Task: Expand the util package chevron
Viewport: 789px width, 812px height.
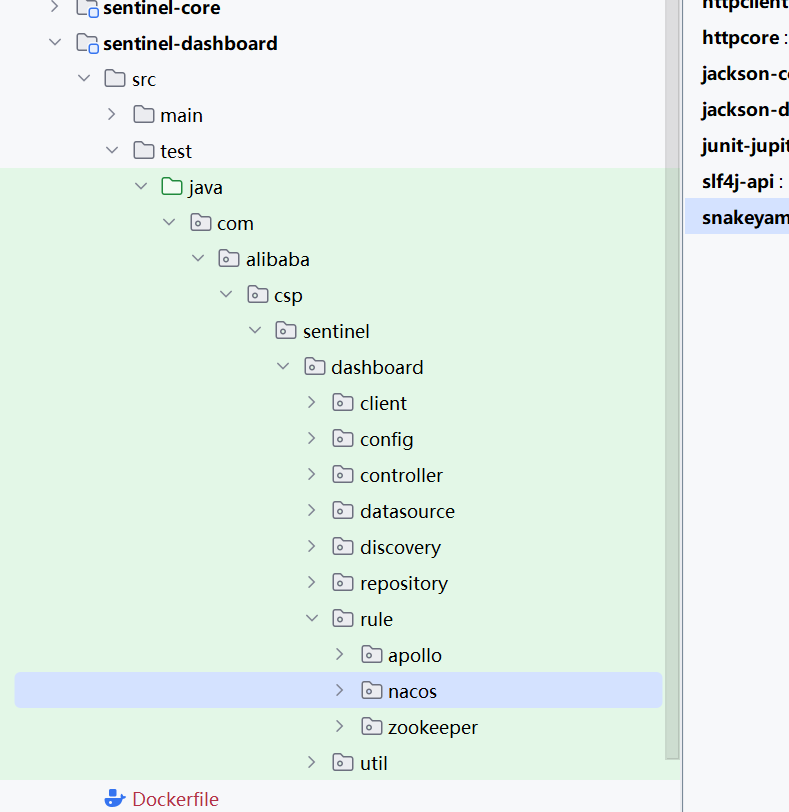Action: pos(311,762)
